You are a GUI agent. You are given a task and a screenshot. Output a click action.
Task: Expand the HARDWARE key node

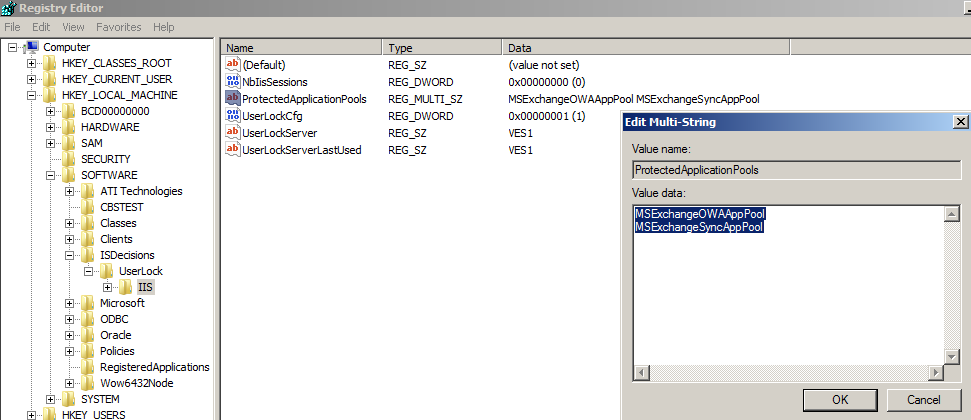(50, 128)
